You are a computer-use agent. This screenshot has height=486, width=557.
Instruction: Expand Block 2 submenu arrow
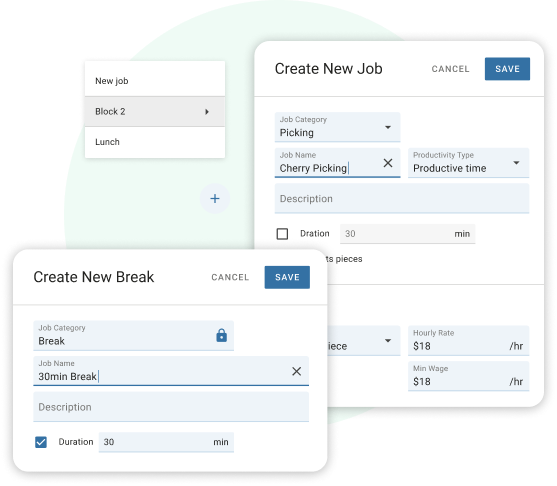point(207,112)
